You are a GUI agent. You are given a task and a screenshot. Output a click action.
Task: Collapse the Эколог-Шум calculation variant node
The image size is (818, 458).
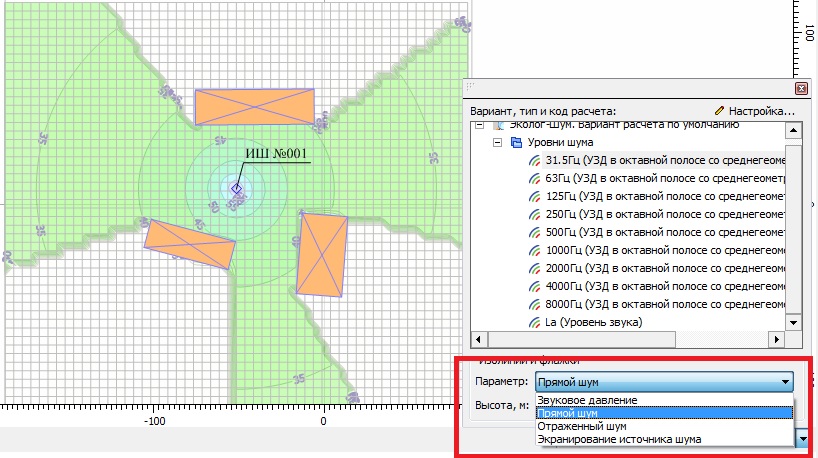click(x=479, y=126)
